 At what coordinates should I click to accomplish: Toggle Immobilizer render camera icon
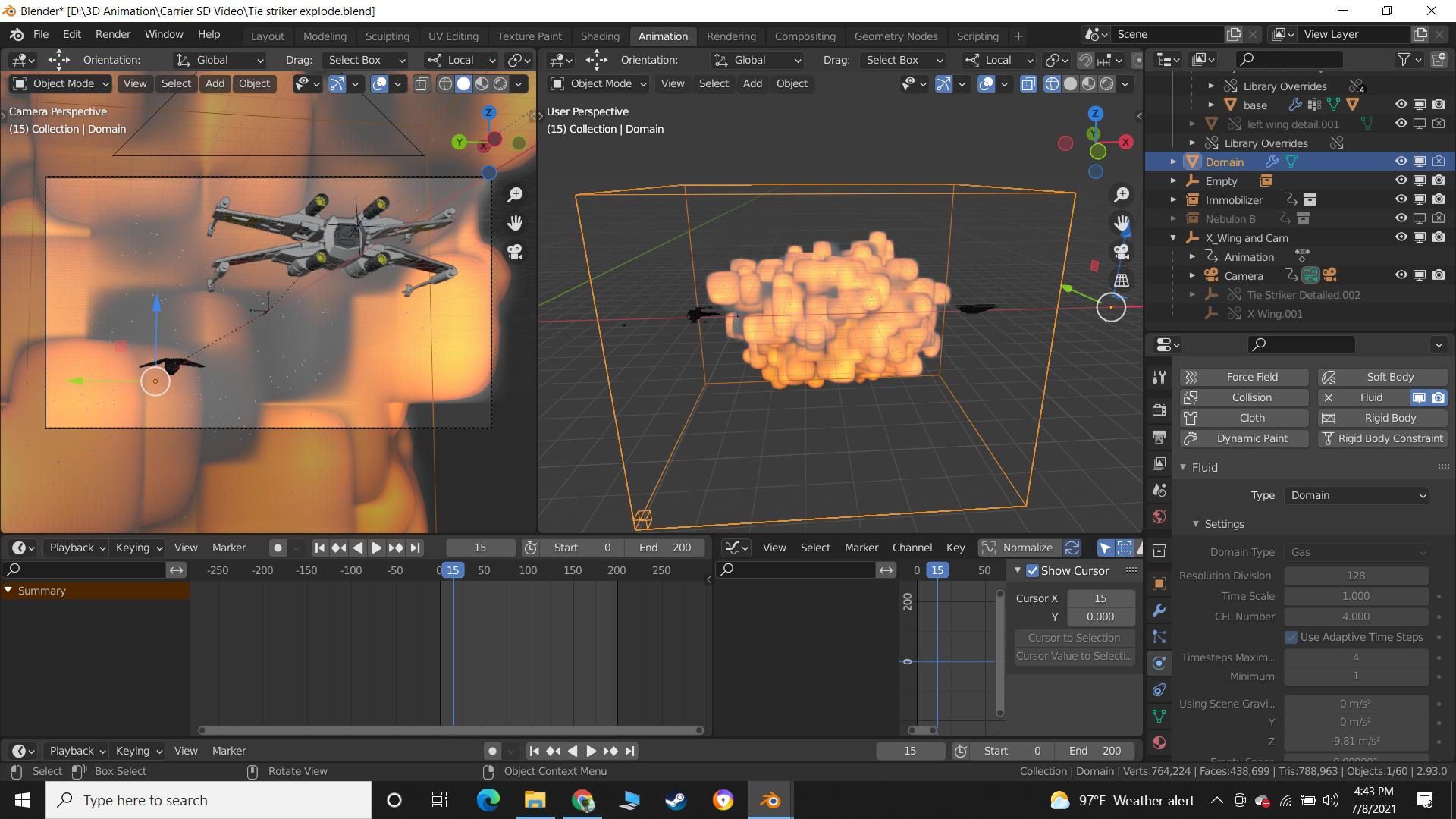(1439, 199)
